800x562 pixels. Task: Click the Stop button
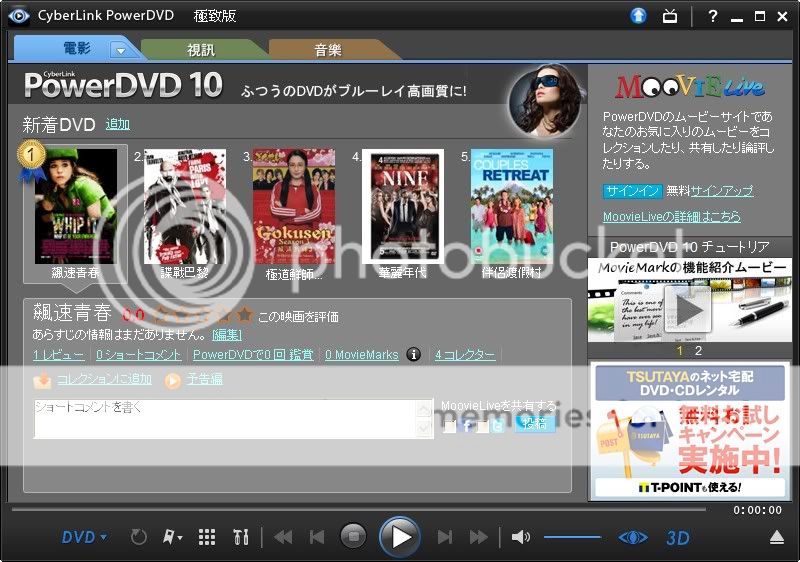click(354, 536)
